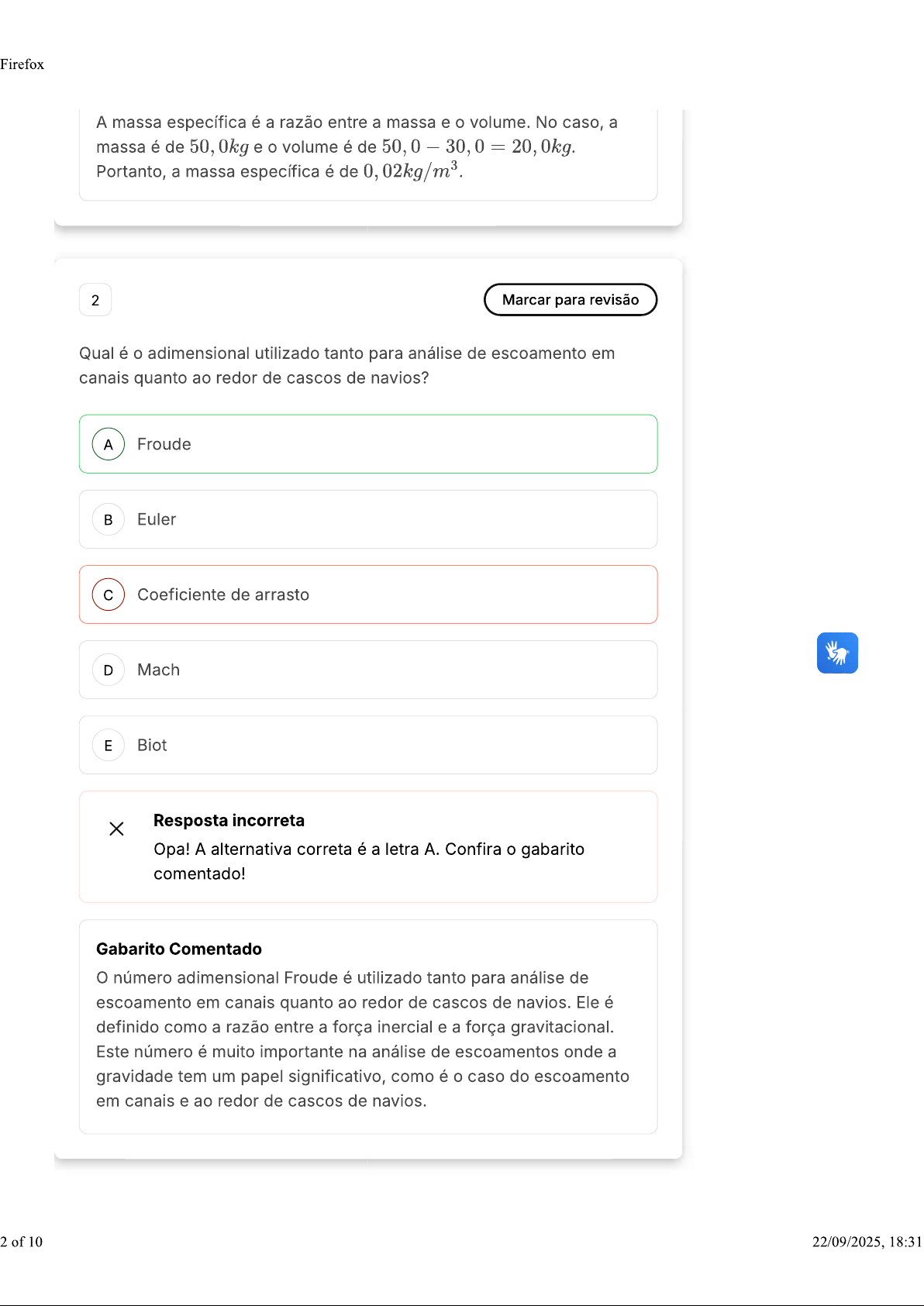Viewport: 924px width, 1306px height.
Task: Click the Firefox label in page header
Action: [22, 64]
